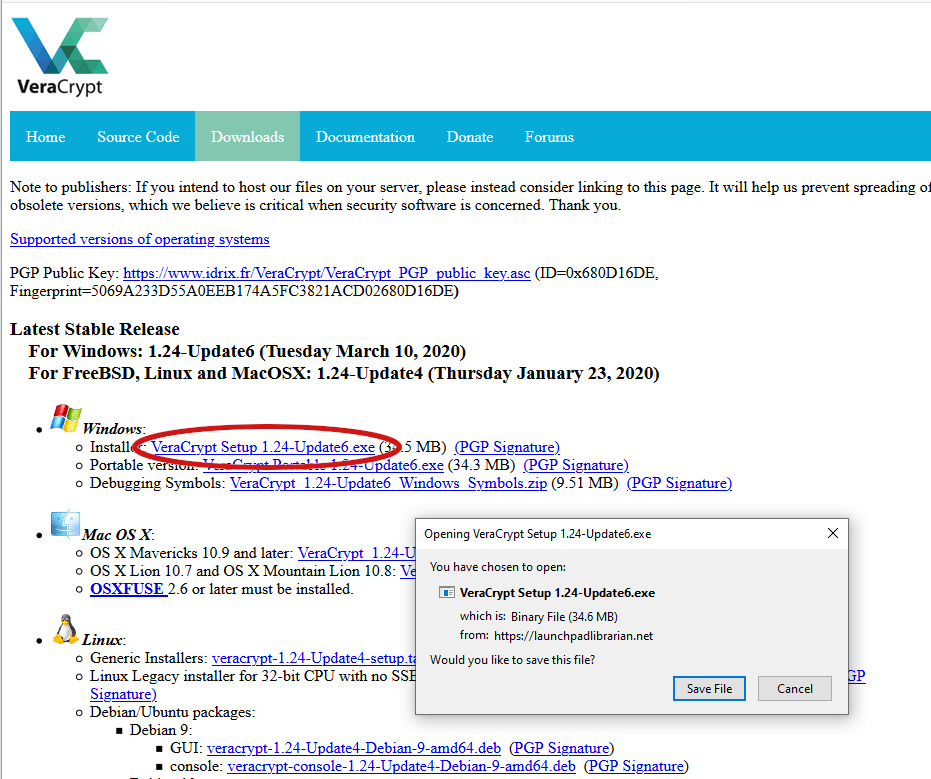Click the 'Would you like to save this file?' text
This screenshot has width=931, height=779.
512,660
